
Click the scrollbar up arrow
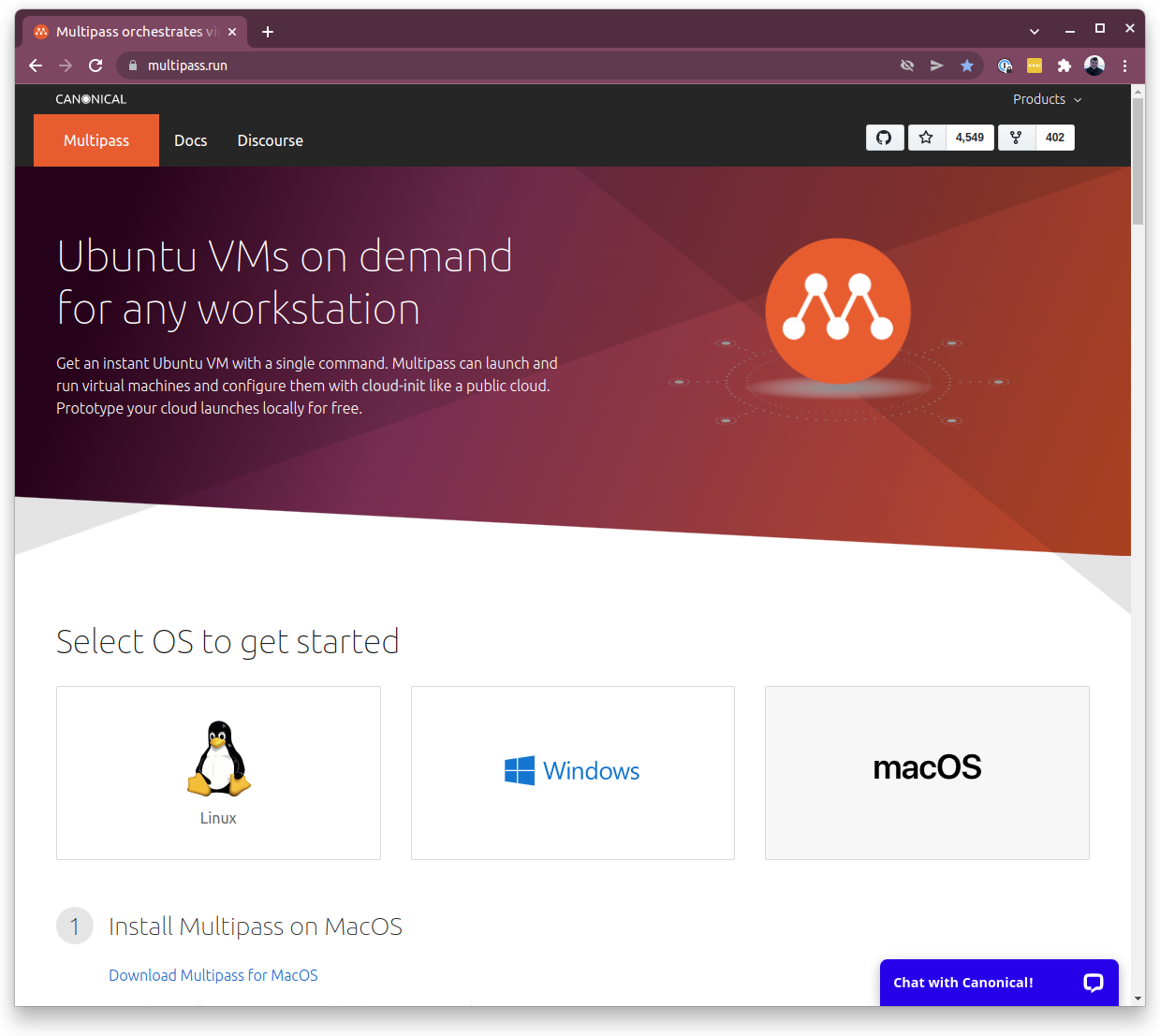pyautogui.click(x=1138, y=92)
